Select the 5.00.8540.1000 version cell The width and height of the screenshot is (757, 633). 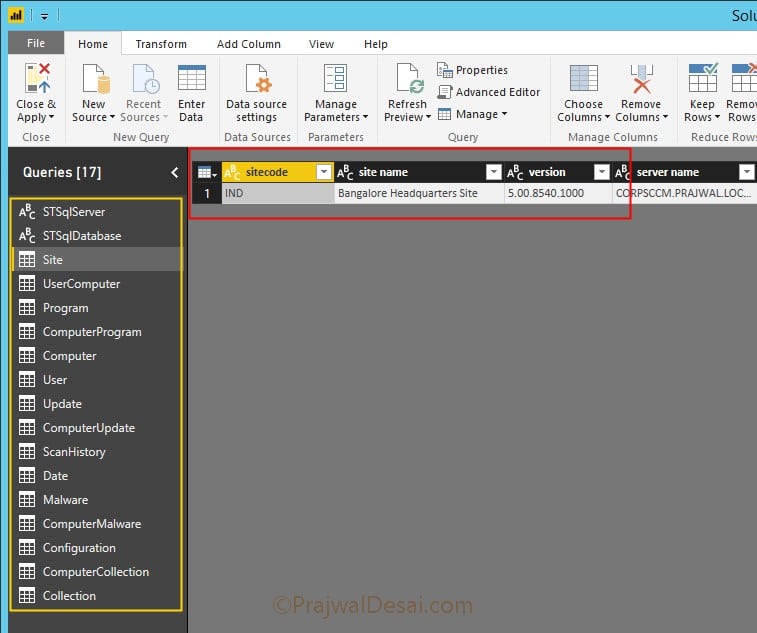pos(558,193)
